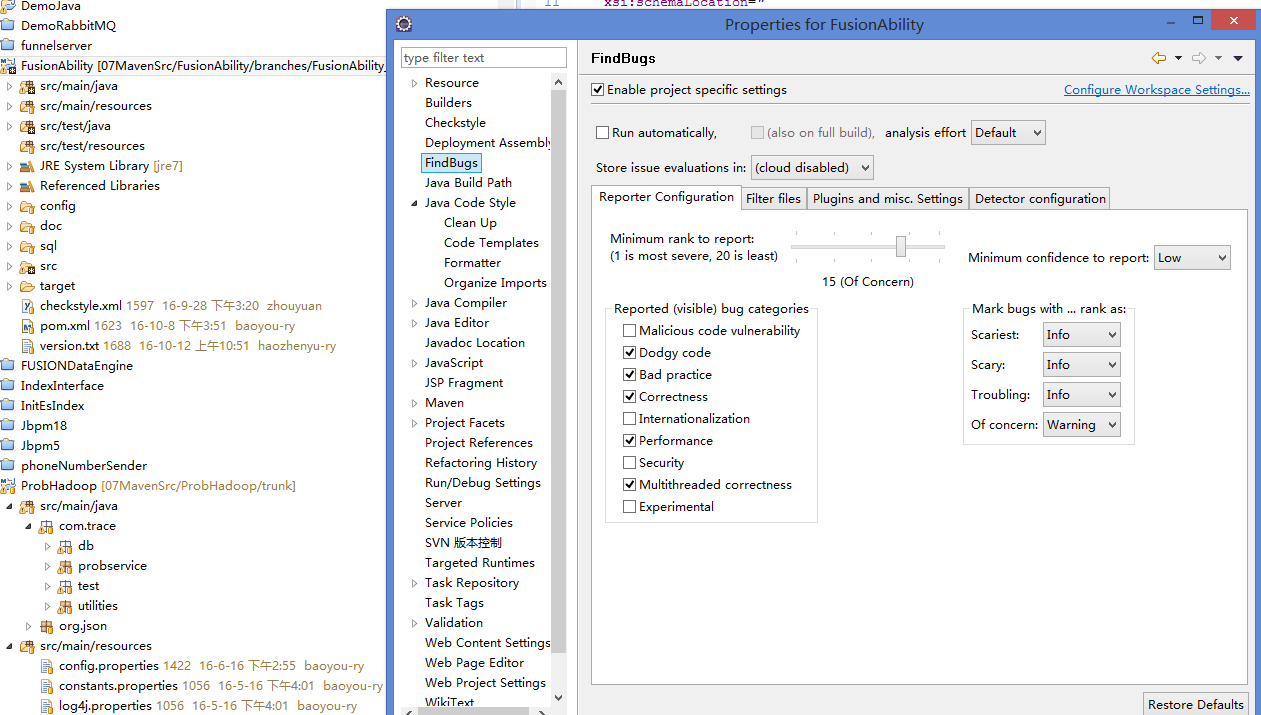Check the Security category
This screenshot has width=1261, height=715.
point(629,463)
